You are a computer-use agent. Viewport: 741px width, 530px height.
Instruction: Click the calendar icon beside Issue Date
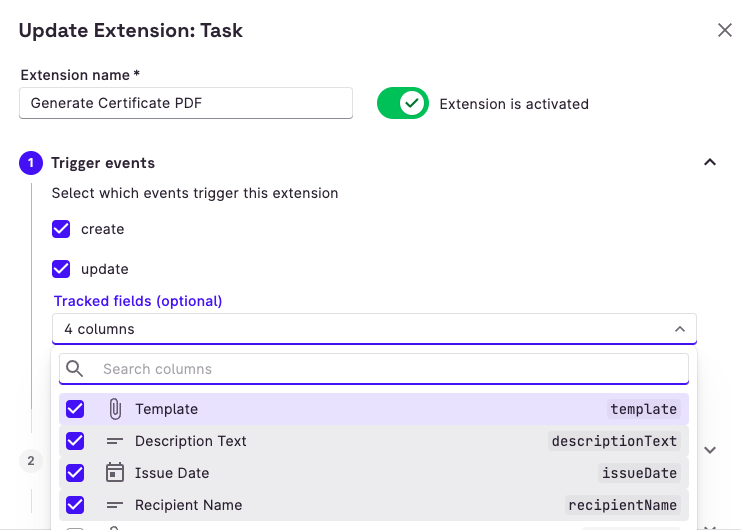point(115,473)
